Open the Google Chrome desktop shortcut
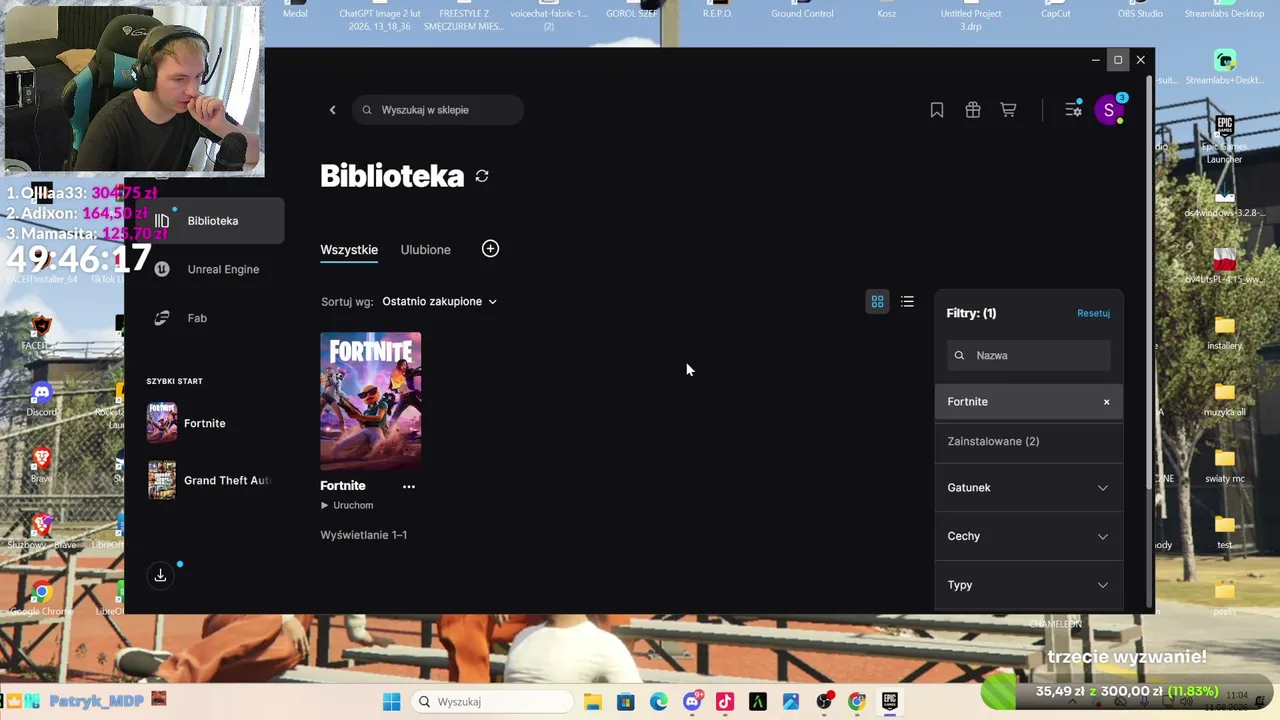Screen dimensions: 1280x720 (x=41, y=598)
